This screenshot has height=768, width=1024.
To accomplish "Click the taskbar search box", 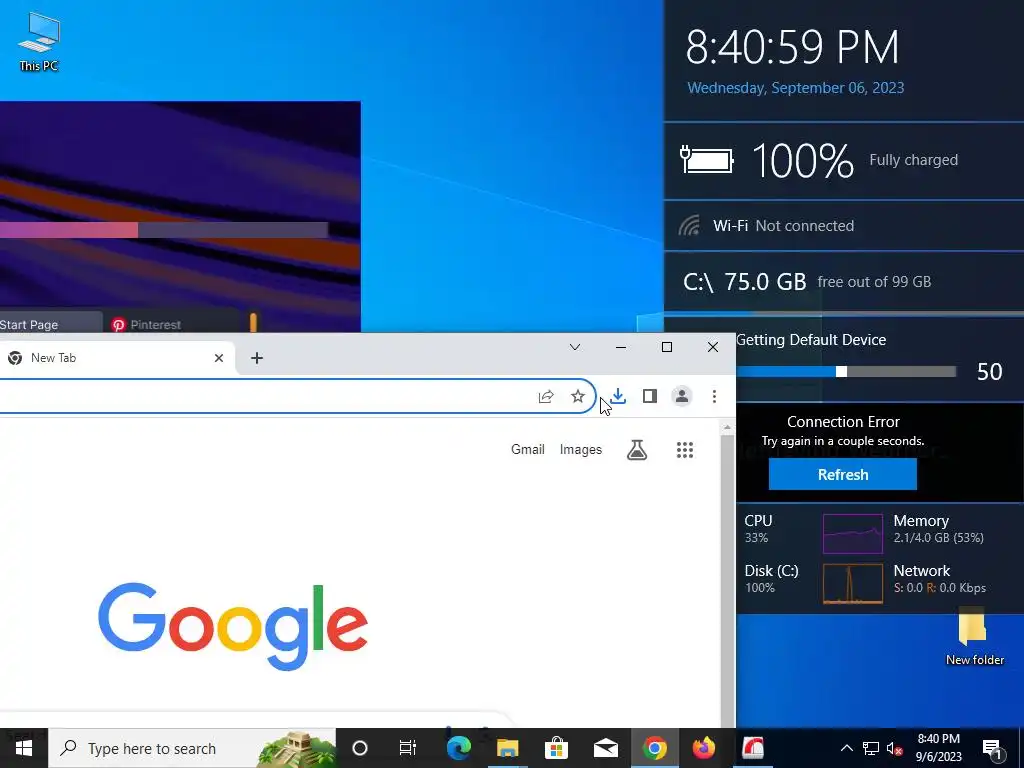I will [192, 748].
